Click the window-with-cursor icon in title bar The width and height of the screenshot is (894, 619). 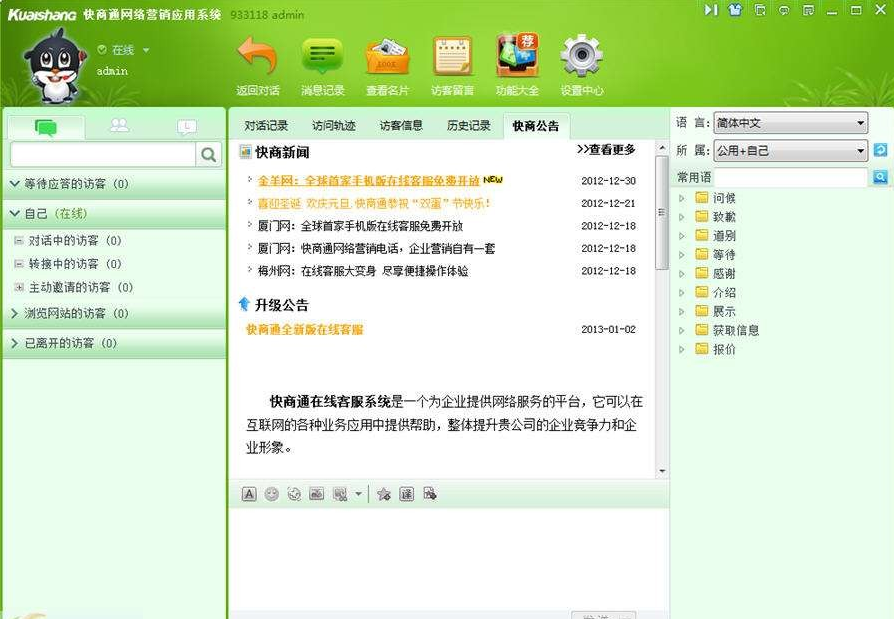coord(759,10)
